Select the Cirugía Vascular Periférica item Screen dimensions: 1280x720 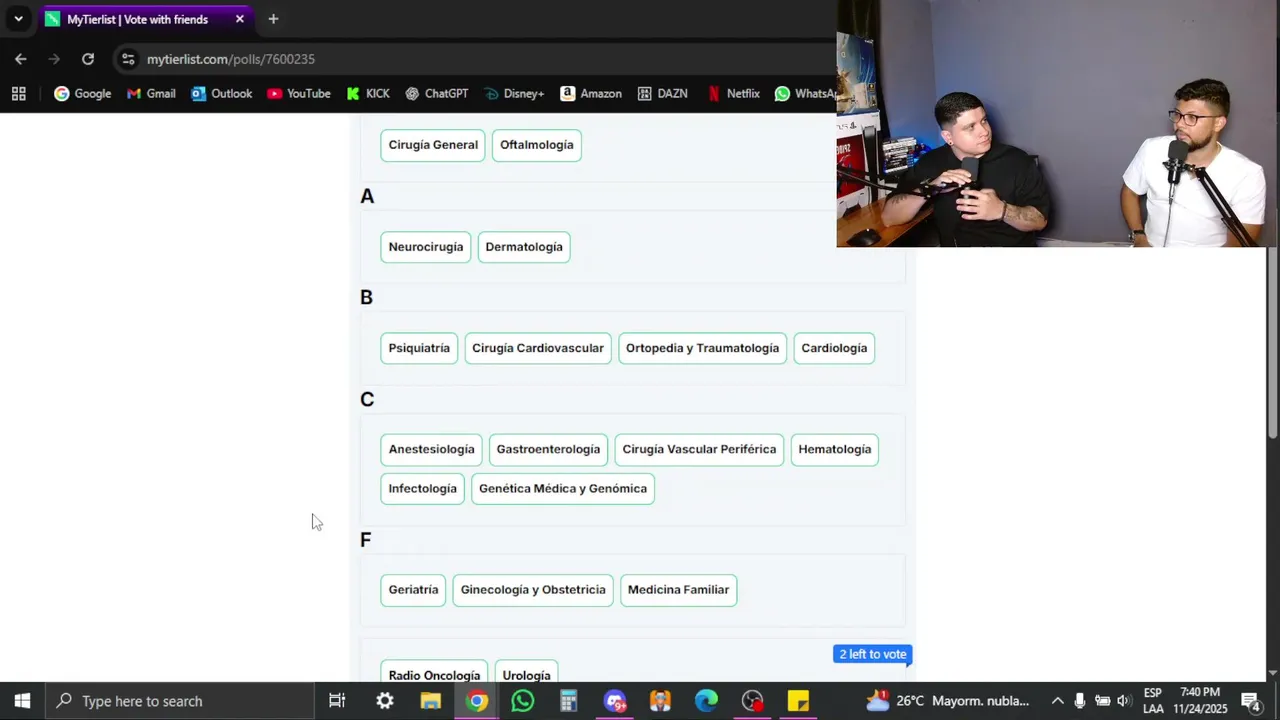click(699, 449)
